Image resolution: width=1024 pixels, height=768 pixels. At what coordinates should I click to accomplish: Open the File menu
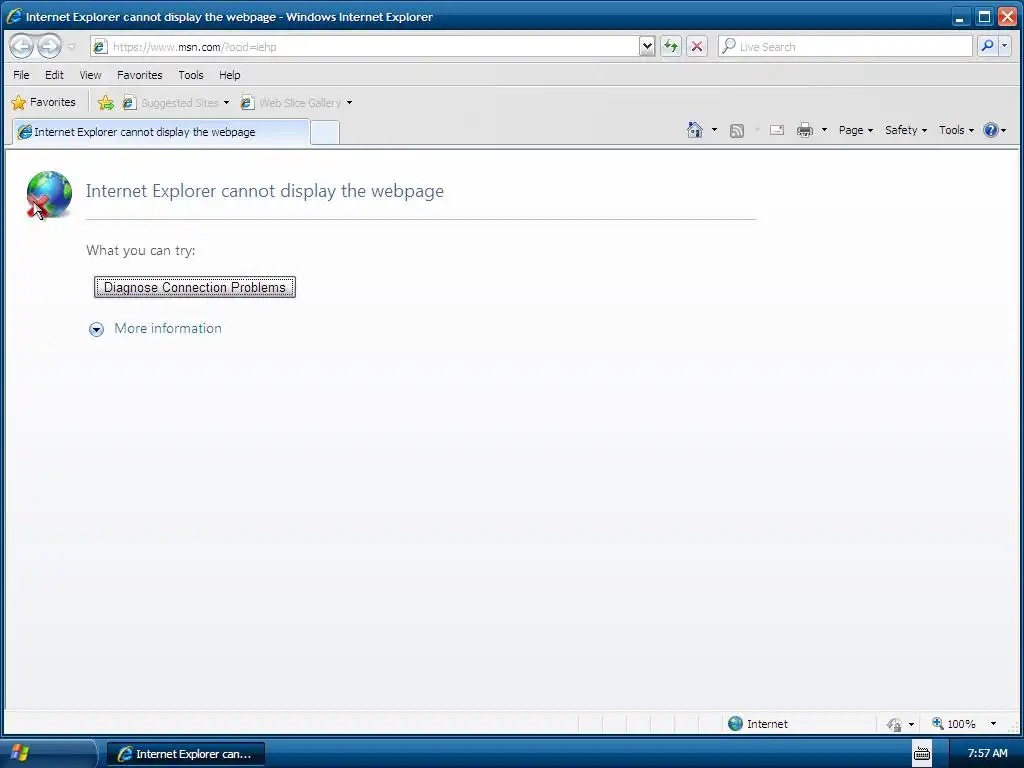point(21,75)
